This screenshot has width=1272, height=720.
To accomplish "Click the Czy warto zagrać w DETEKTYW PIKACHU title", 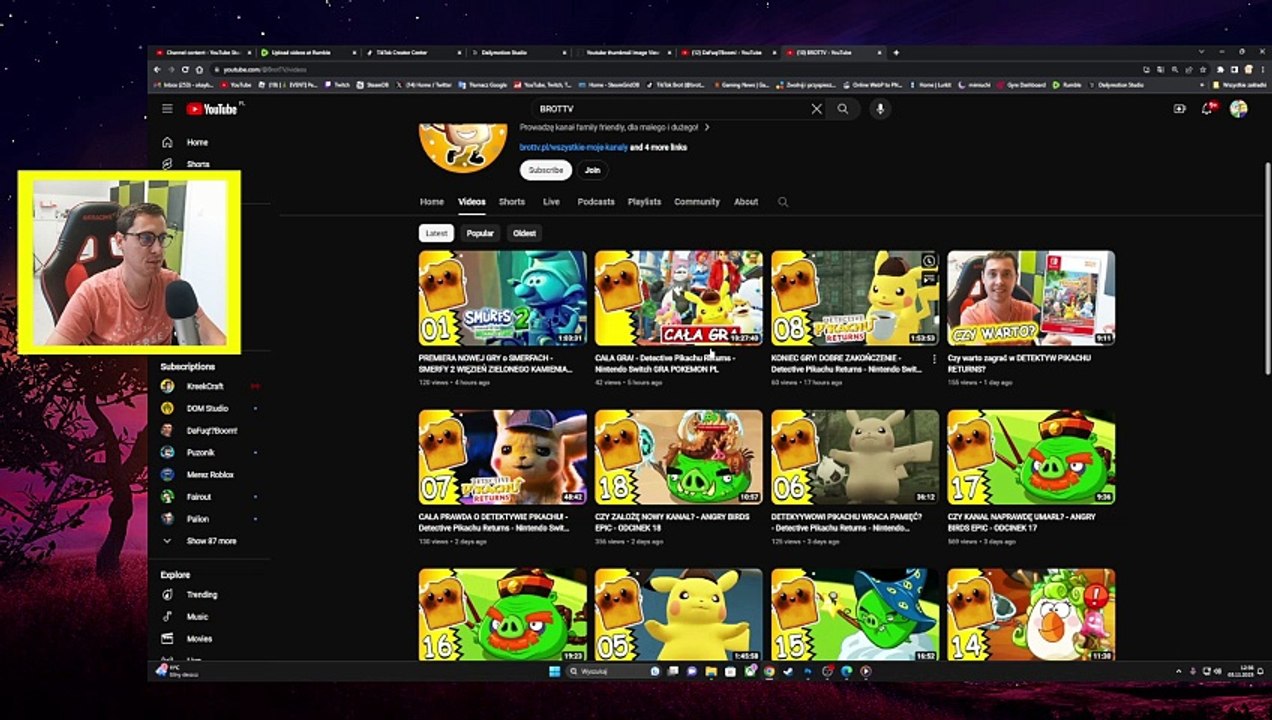I will coord(1019,363).
